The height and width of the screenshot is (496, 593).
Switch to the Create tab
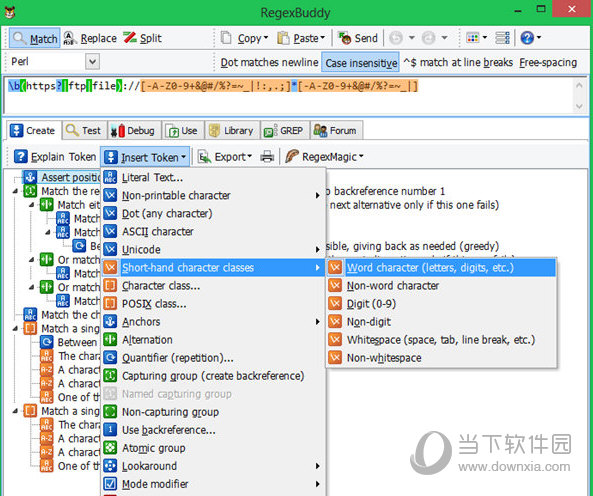33,131
